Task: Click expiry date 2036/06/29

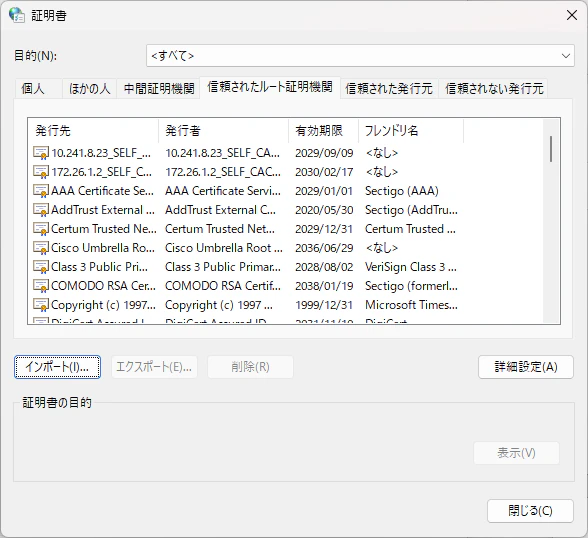Action: [x=324, y=248]
